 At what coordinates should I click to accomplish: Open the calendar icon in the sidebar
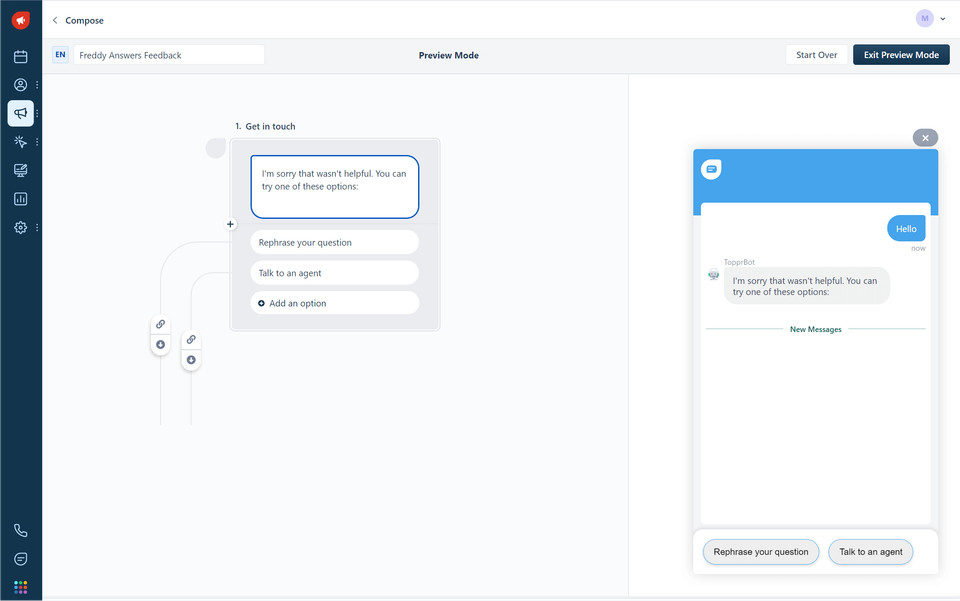coord(20,57)
